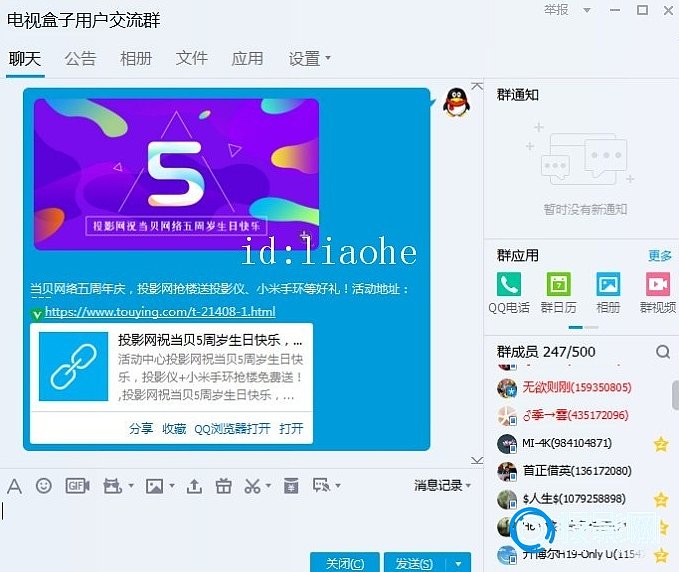
Task: Expand screenshot options arrow
Action: pos(268,485)
